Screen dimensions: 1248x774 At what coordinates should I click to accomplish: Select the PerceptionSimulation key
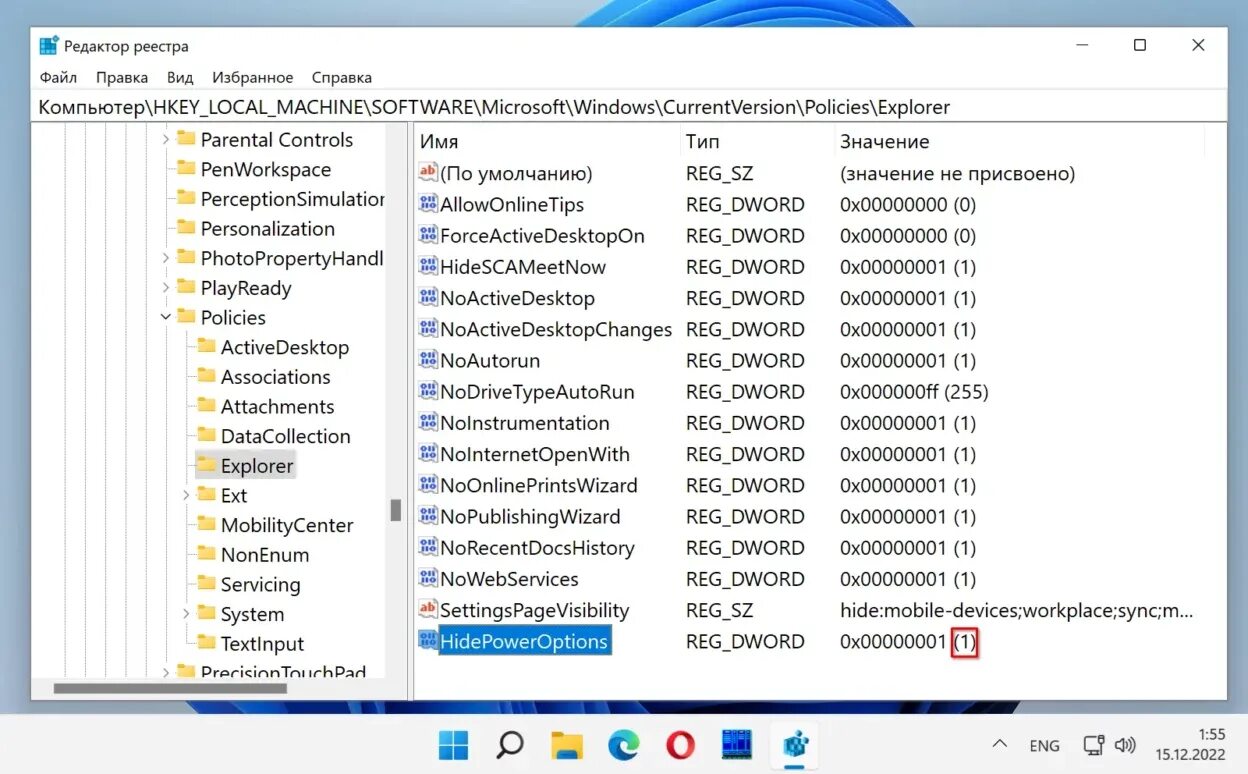[x=292, y=199]
